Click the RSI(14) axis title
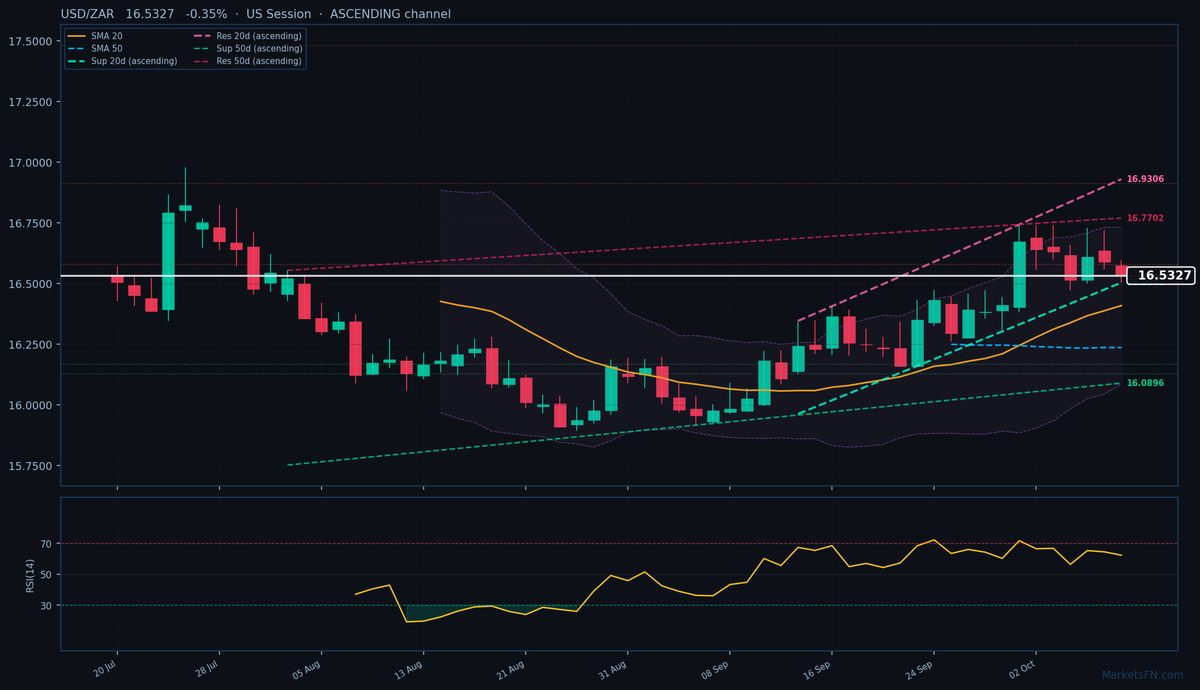1200x690 pixels. 30,574
